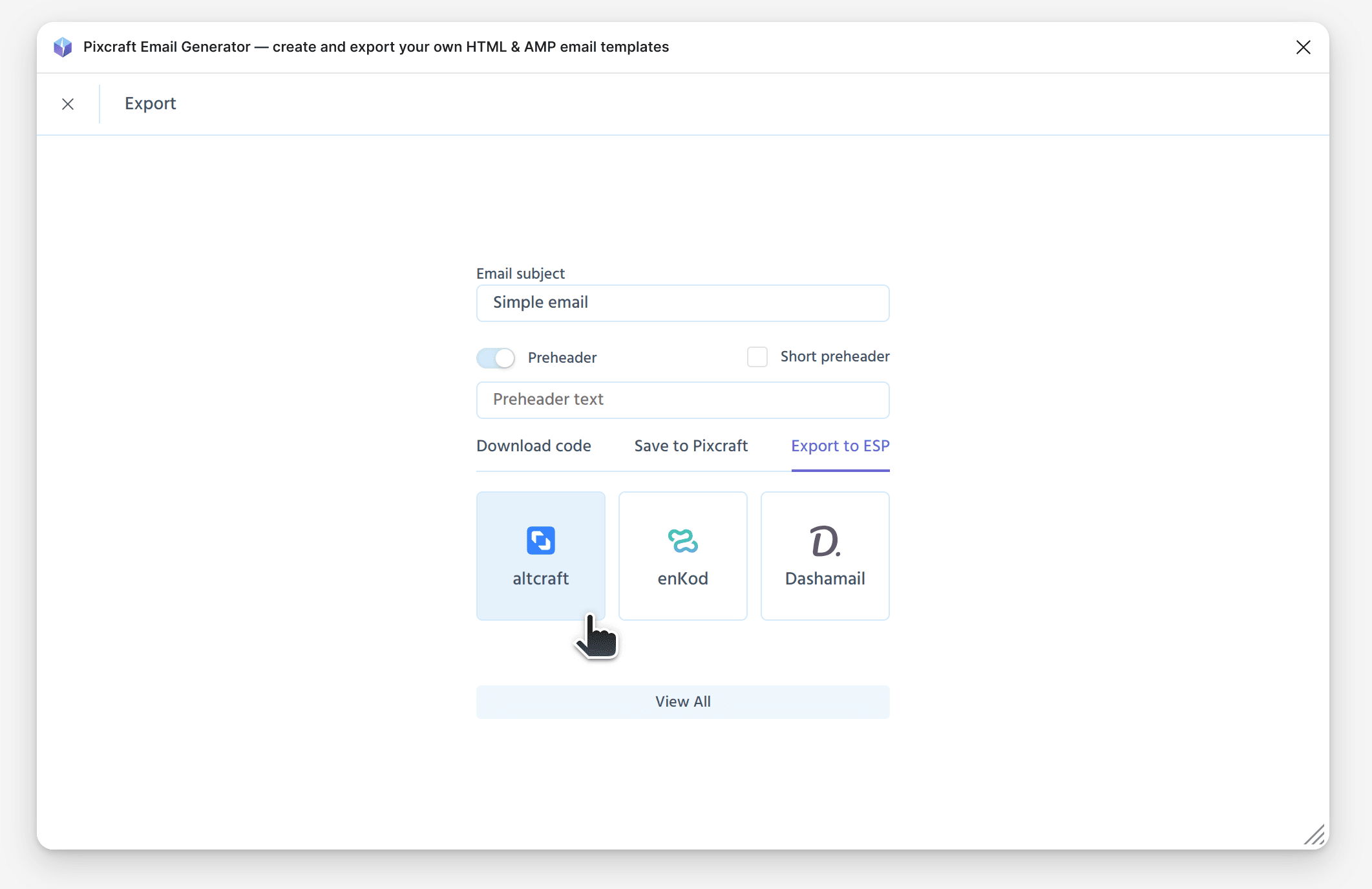This screenshot has height=889, width=1372.
Task: Clear the Simple email subject text
Action: pyautogui.click(x=682, y=303)
